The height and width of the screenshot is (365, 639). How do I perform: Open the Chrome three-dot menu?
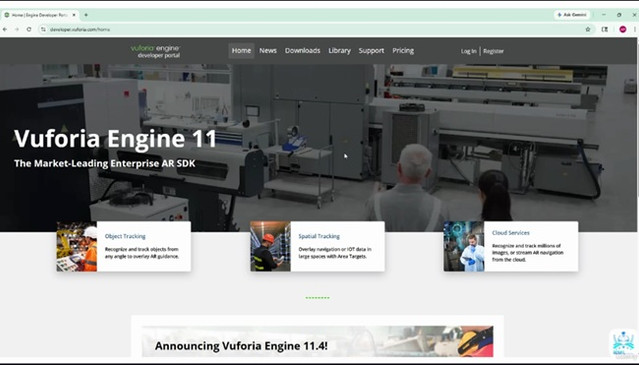tap(635, 29)
